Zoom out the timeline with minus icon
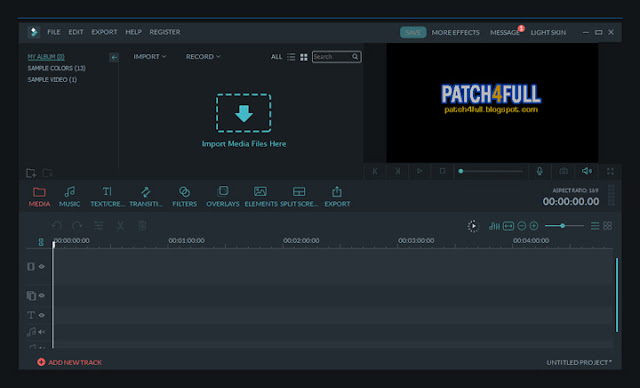Viewport: 640px width, 388px height. click(522, 226)
